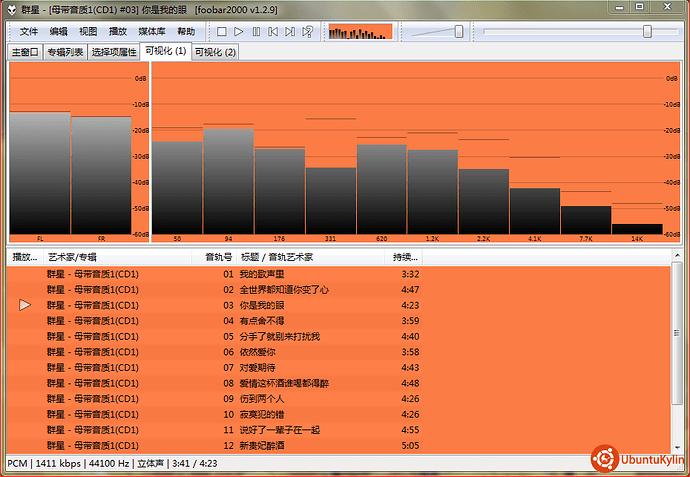Click the FR channel level bar
Viewport: 690px width, 477px height.
click(101, 175)
